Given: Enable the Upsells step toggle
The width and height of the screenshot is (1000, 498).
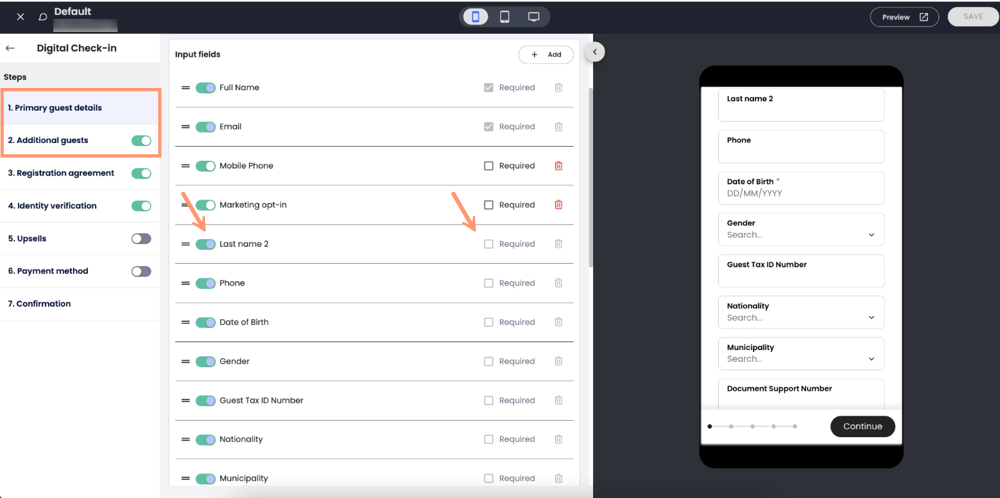Looking at the screenshot, I should [x=141, y=239].
